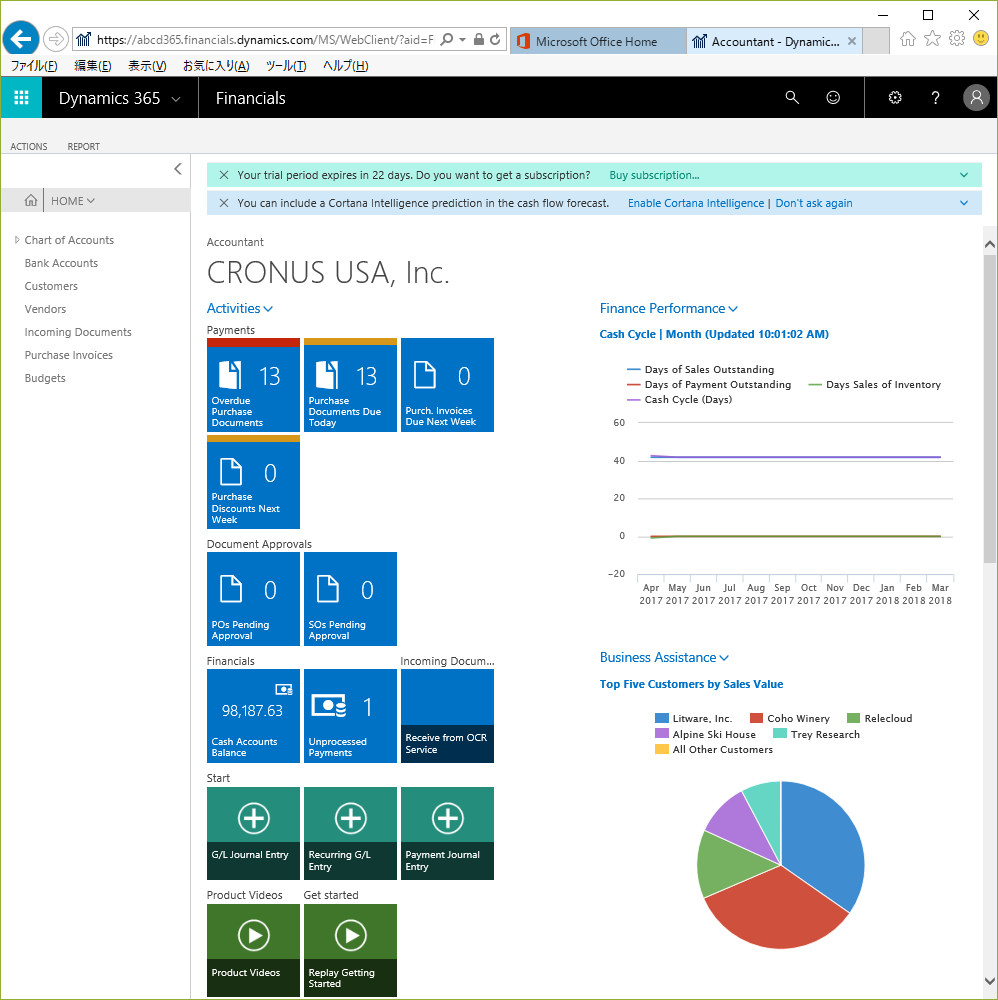
Task: Click Litware, Inc. blue legend swatch
Action: pyautogui.click(x=662, y=718)
